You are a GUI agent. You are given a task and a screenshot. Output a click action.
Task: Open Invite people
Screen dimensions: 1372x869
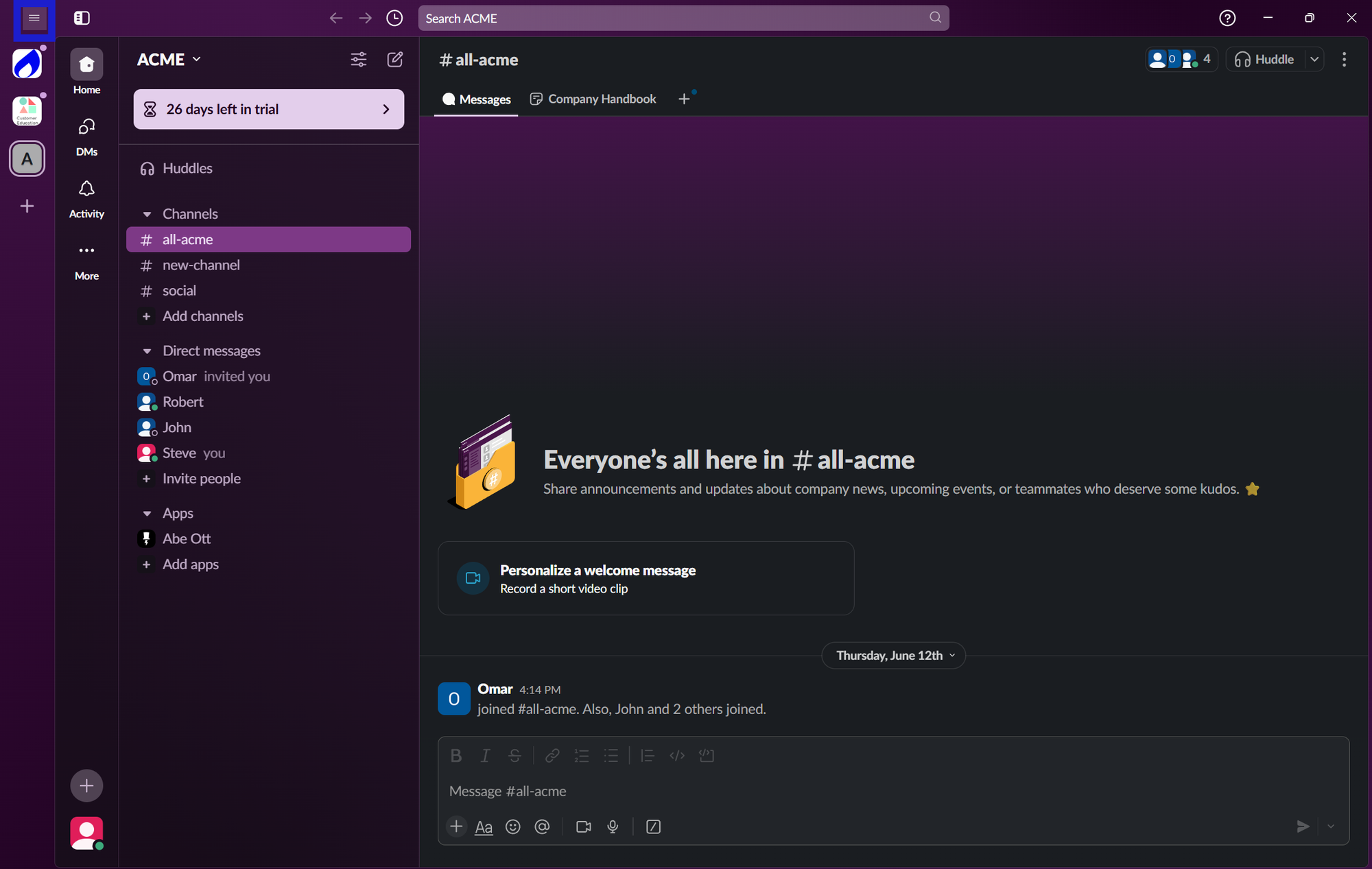pos(201,478)
